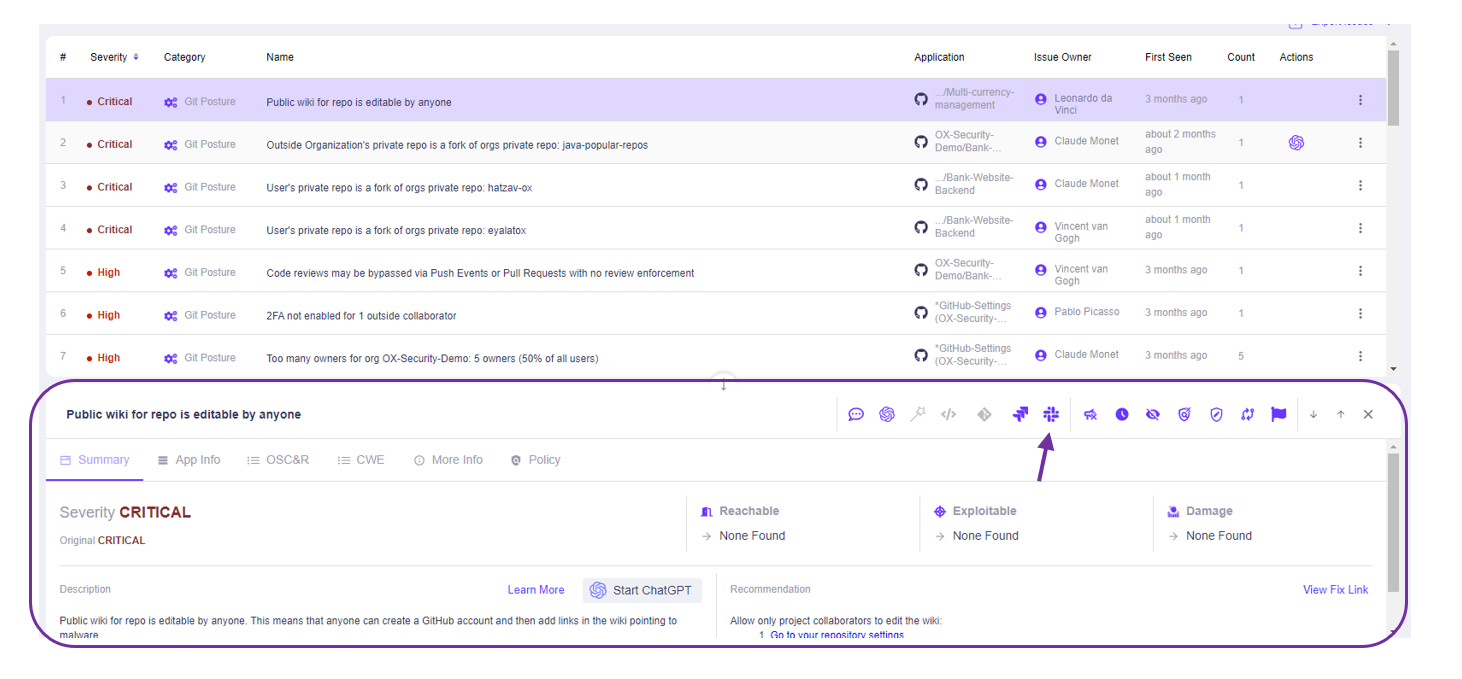Viewport: 1462px width, 679px height.
Task: Click ChatGPT icon in row 2 Actions column
Action: (x=1296, y=143)
